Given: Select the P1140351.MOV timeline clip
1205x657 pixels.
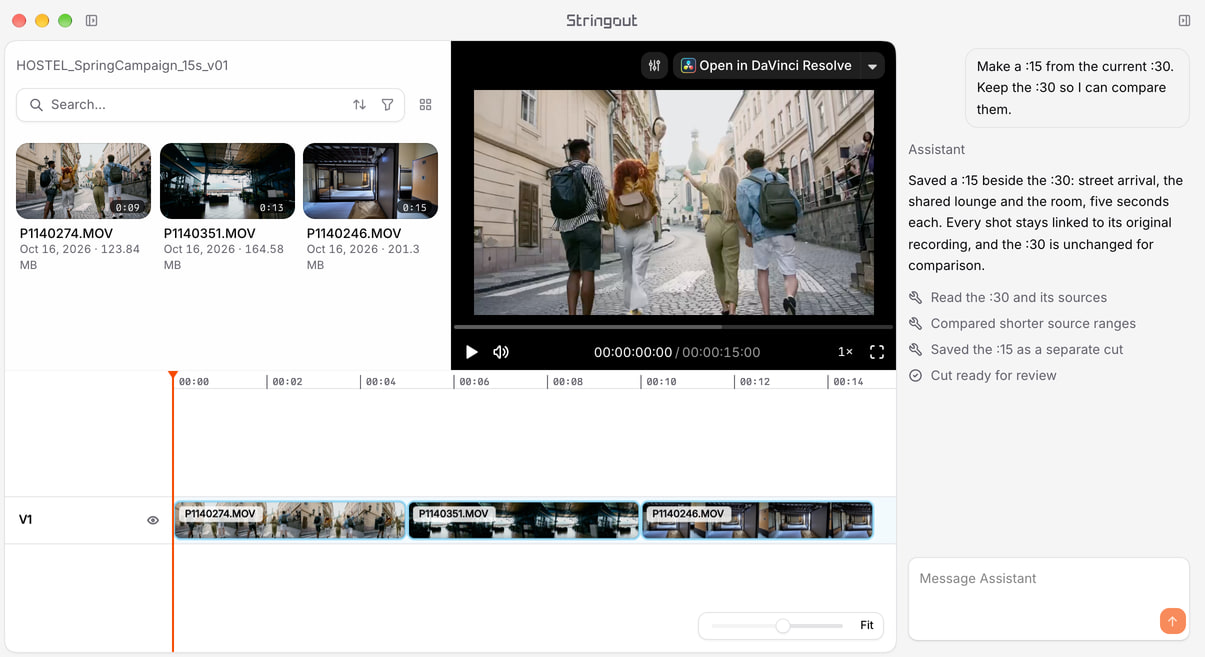Looking at the screenshot, I should point(524,520).
